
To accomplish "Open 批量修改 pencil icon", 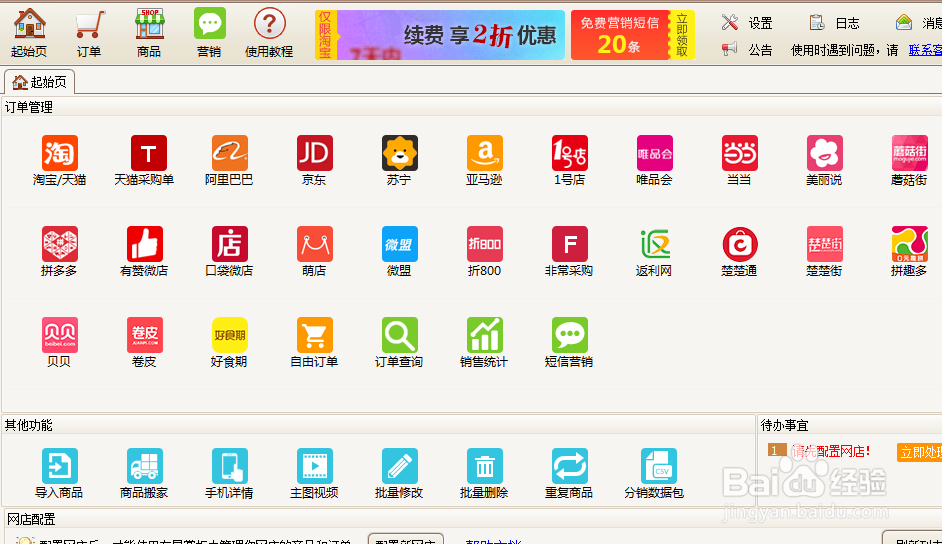I will click(400, 474).
